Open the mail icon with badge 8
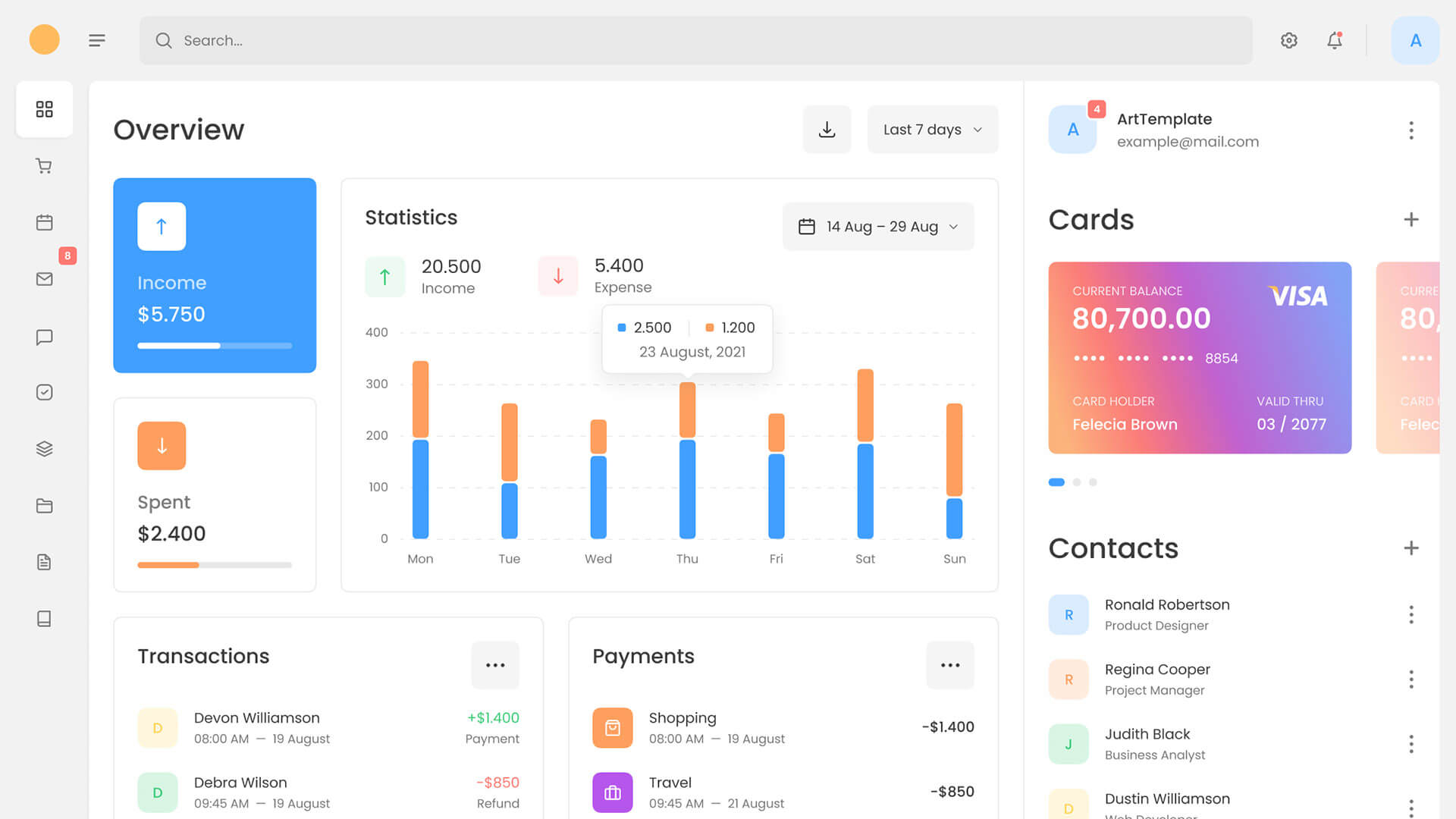The image size is (1456, 819). [x=44, y=279]
